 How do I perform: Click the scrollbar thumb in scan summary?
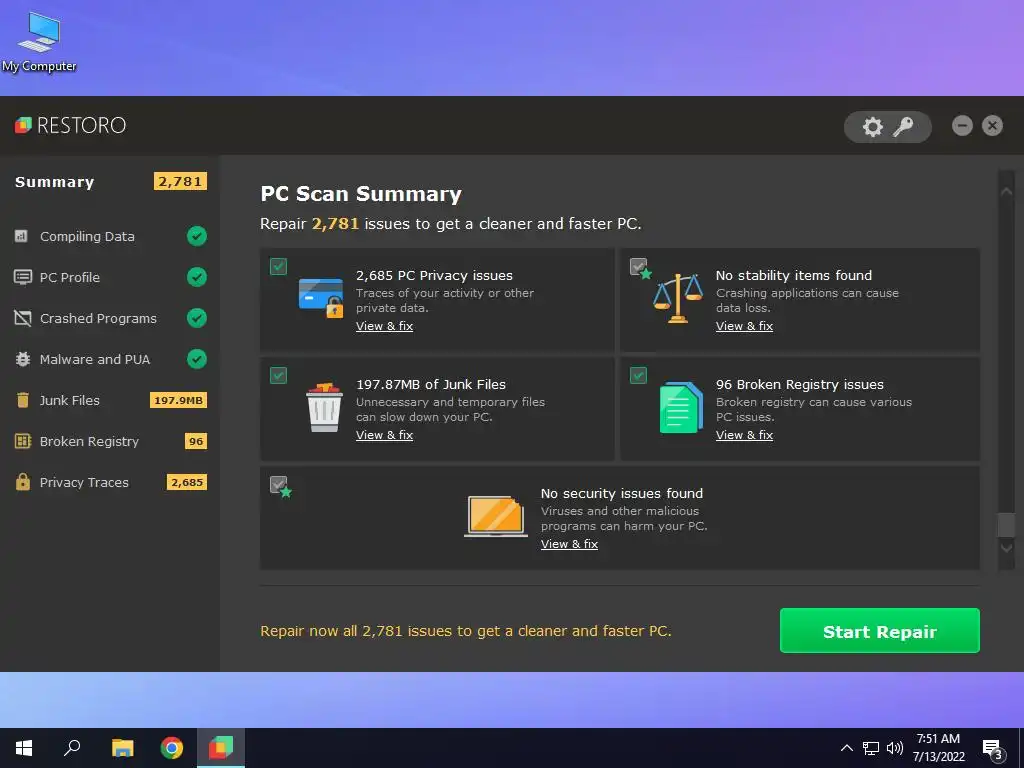coord(1006,525)
